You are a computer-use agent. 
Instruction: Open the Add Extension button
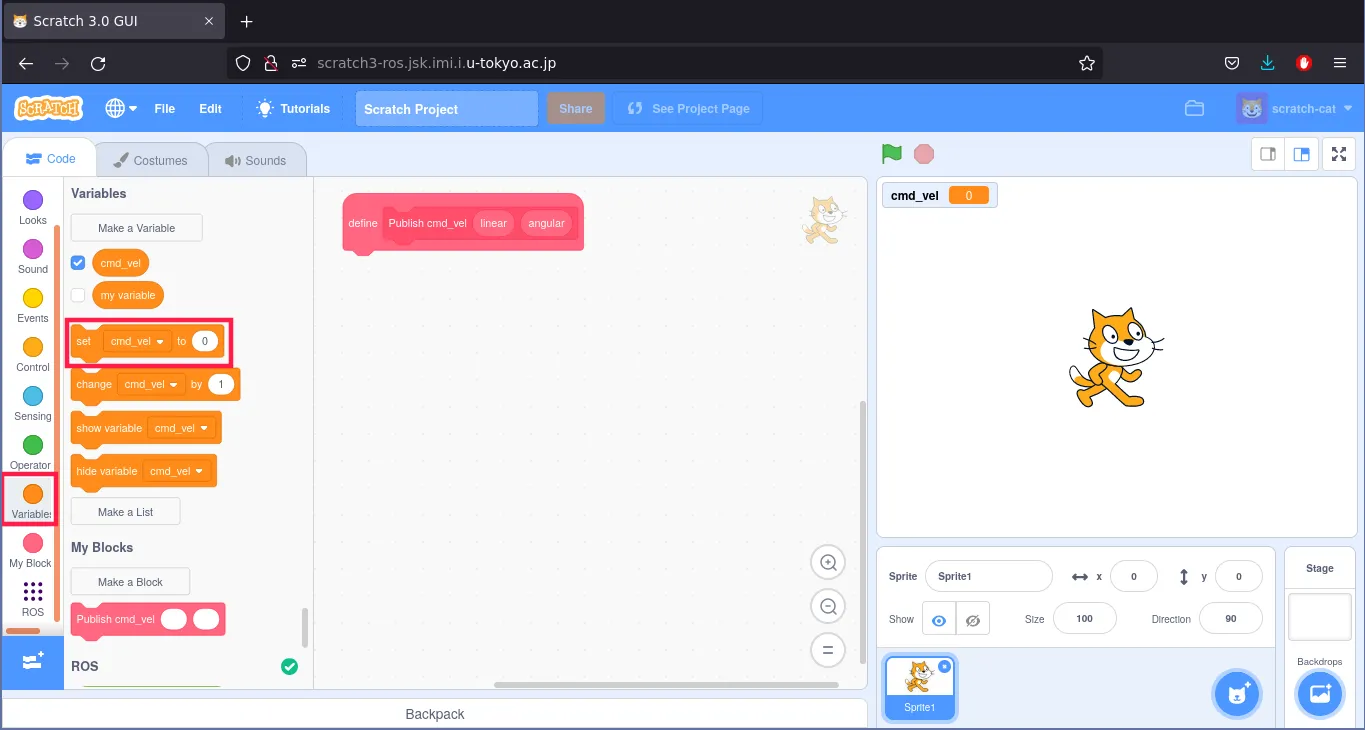(x=32, y=662)
